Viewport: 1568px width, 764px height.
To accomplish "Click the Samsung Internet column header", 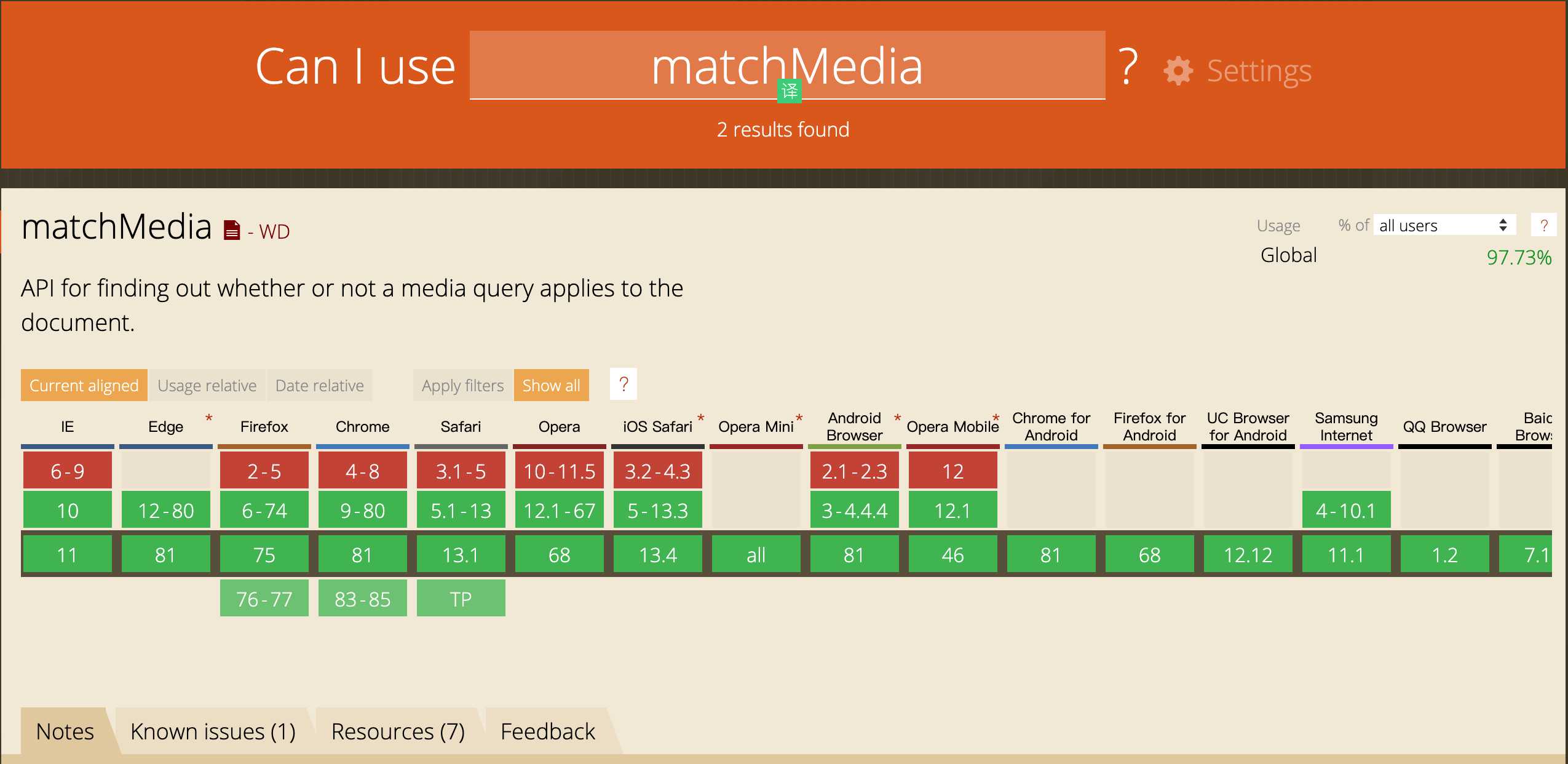I will coord(1347,426).
